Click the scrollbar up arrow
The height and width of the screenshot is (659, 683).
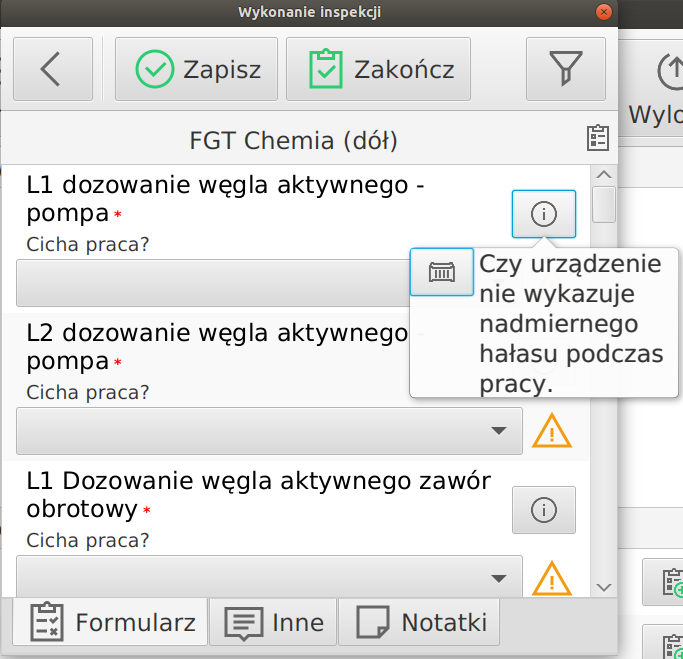tap(604, 175)
